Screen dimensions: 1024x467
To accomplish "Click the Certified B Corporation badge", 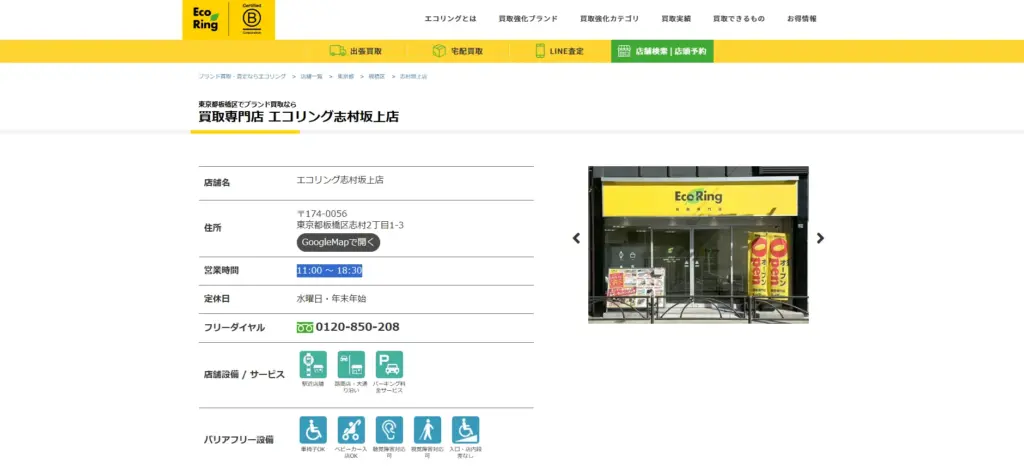I will pos(251,19).
